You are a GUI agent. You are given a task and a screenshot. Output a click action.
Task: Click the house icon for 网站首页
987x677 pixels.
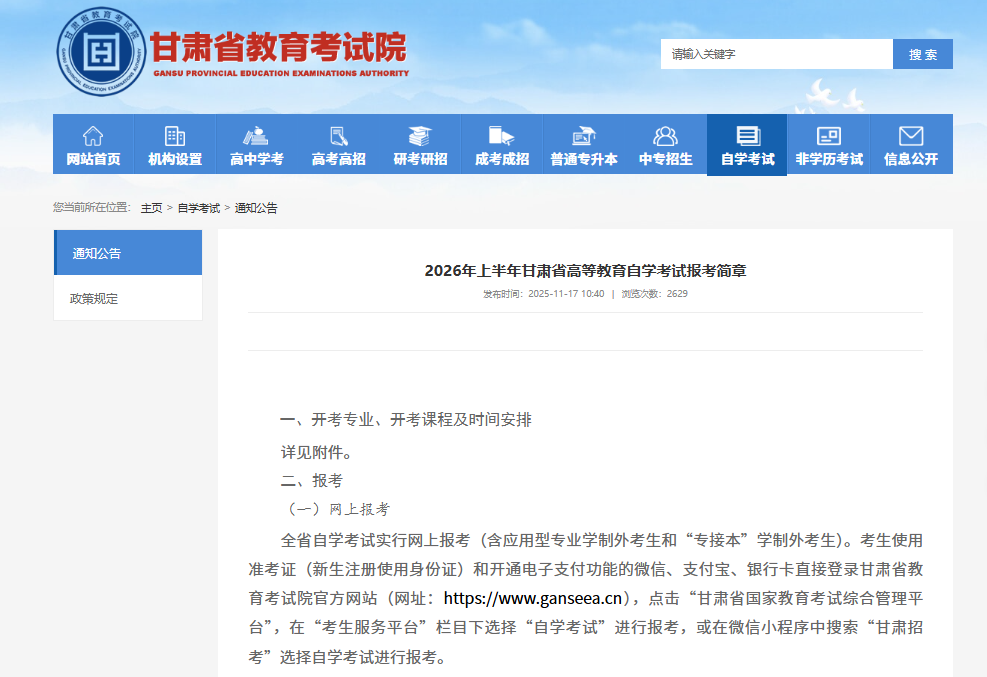point(93,136)
